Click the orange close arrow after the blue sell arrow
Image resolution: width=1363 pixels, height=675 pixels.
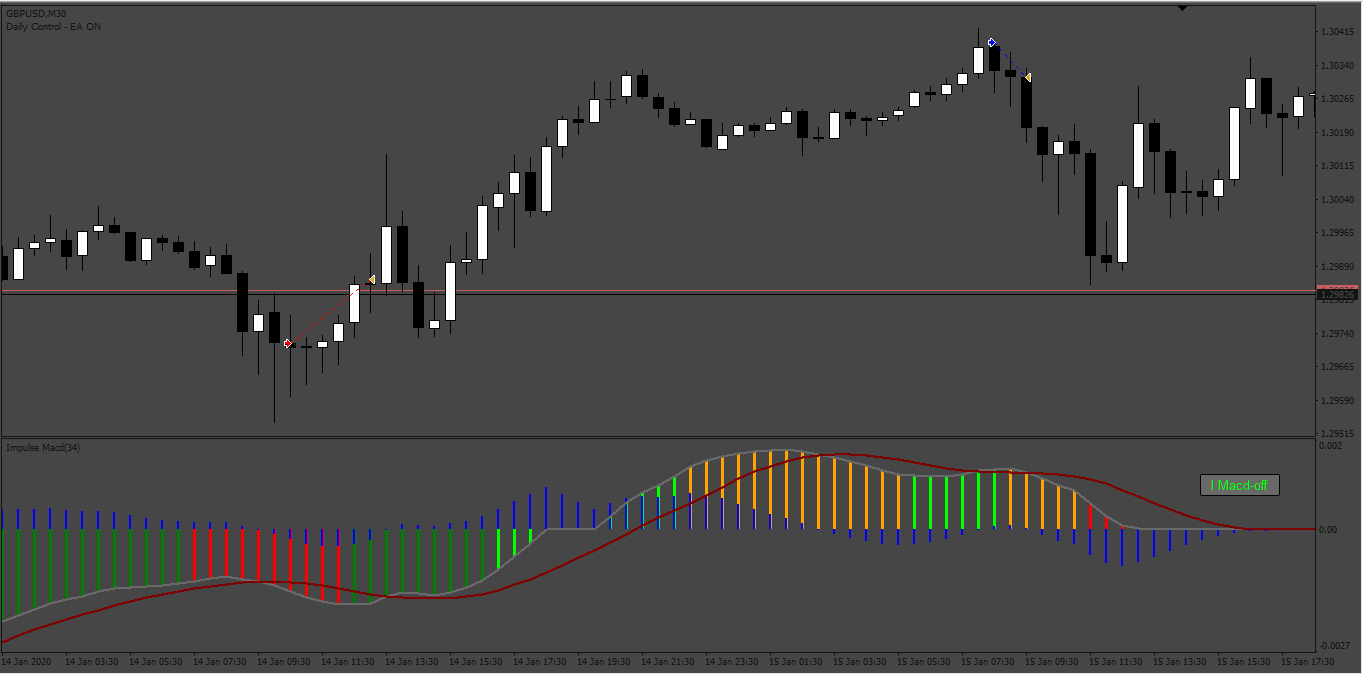click(x=1027, y=77)
